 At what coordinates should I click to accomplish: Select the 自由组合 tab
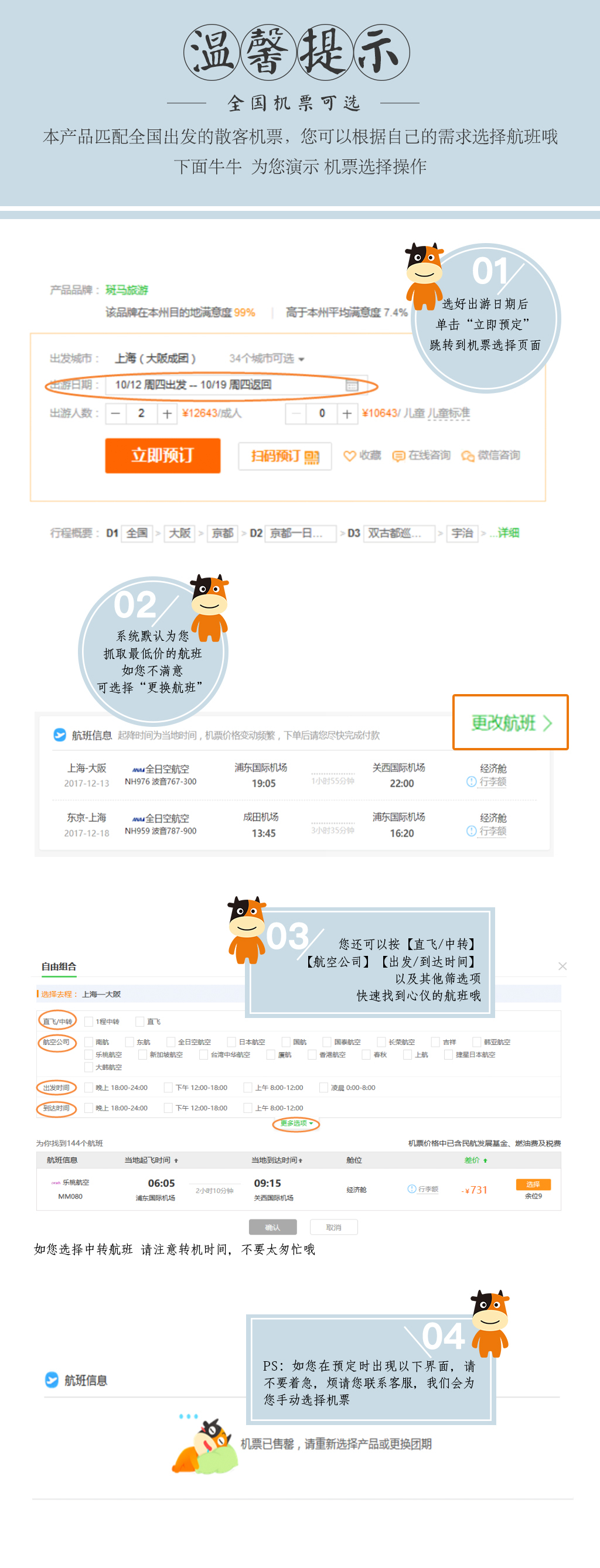click(x=59, y=966)
